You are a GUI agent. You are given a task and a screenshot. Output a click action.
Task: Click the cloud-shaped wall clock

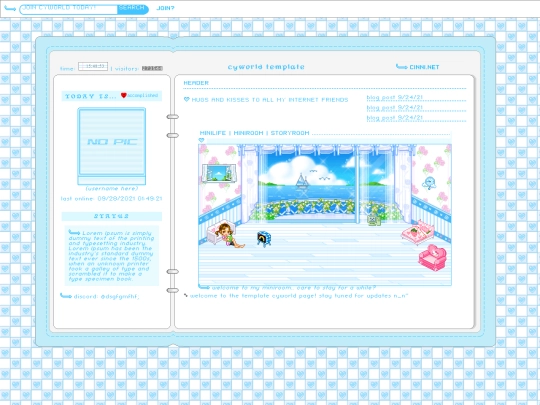pyautogui.click(x=429, y=183)
